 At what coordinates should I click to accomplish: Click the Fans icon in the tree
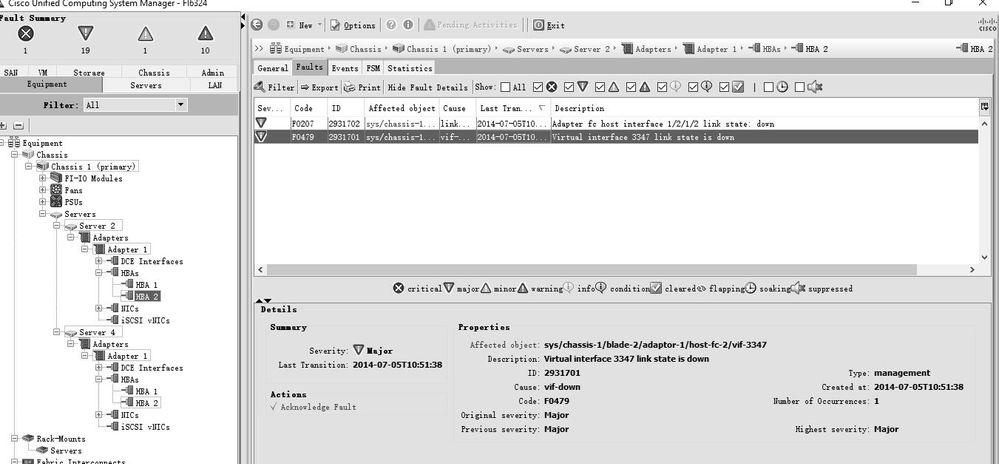[56, 190]
